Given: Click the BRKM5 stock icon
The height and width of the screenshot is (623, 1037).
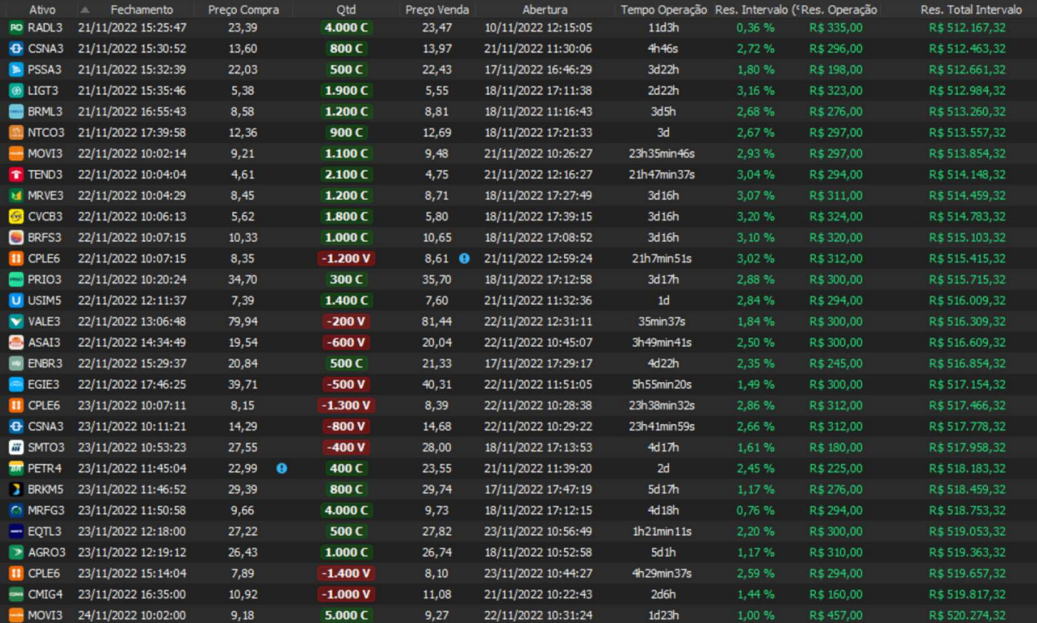Looking at the screenshot, I should (x=16, y=489).
